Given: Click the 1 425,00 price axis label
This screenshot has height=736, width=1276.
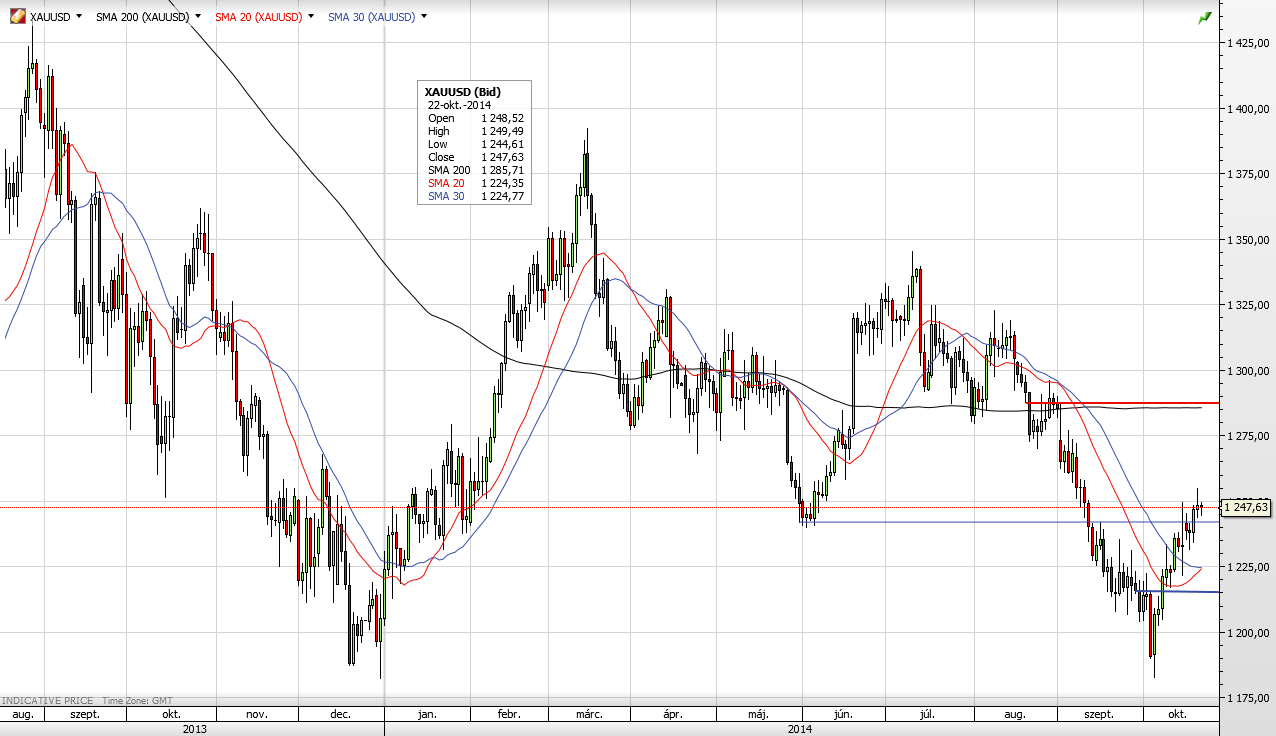Looking at the screenshot, I should click(1249, 43).
